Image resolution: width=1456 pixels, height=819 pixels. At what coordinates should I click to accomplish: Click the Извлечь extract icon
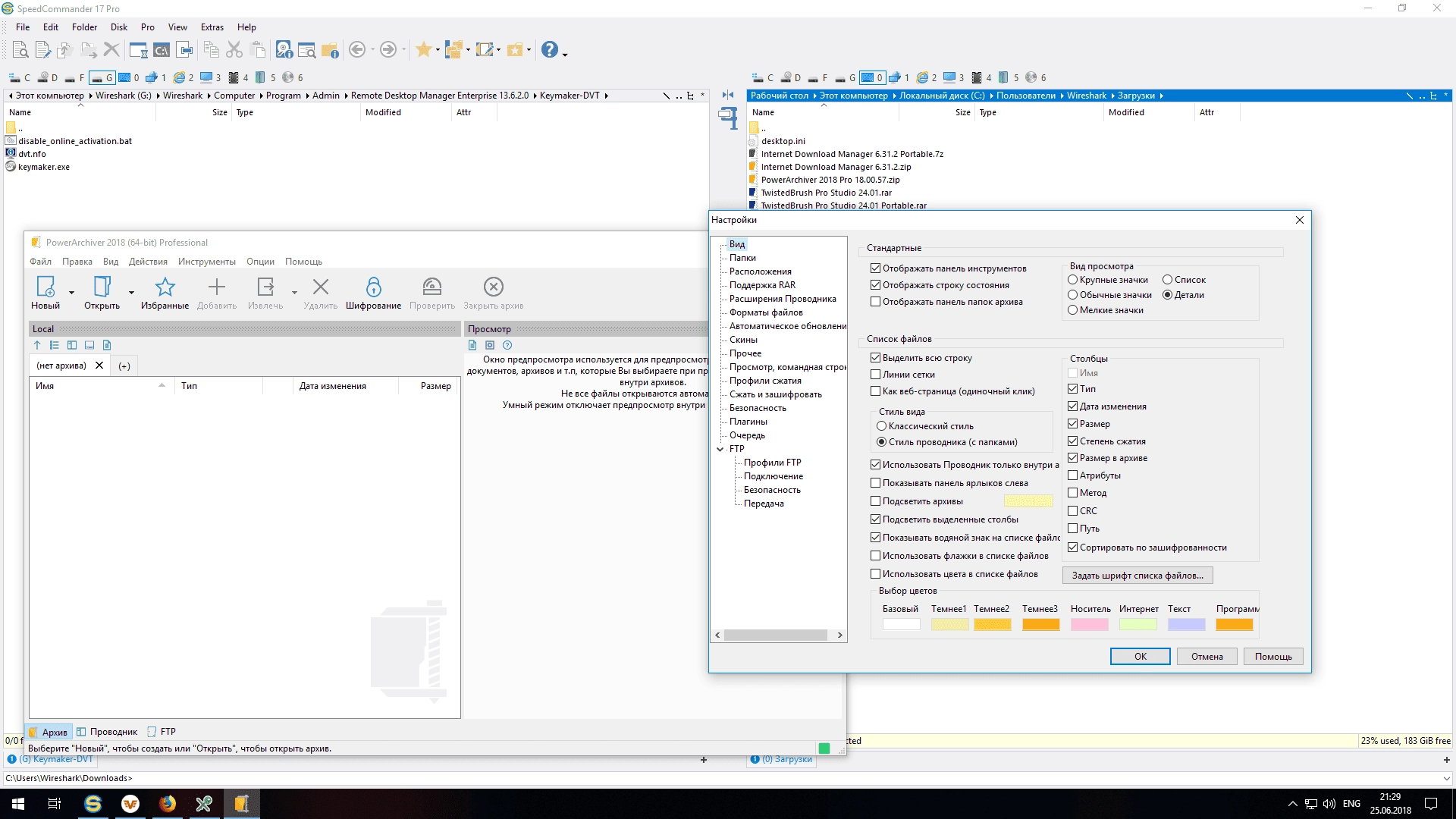[265, 287]
